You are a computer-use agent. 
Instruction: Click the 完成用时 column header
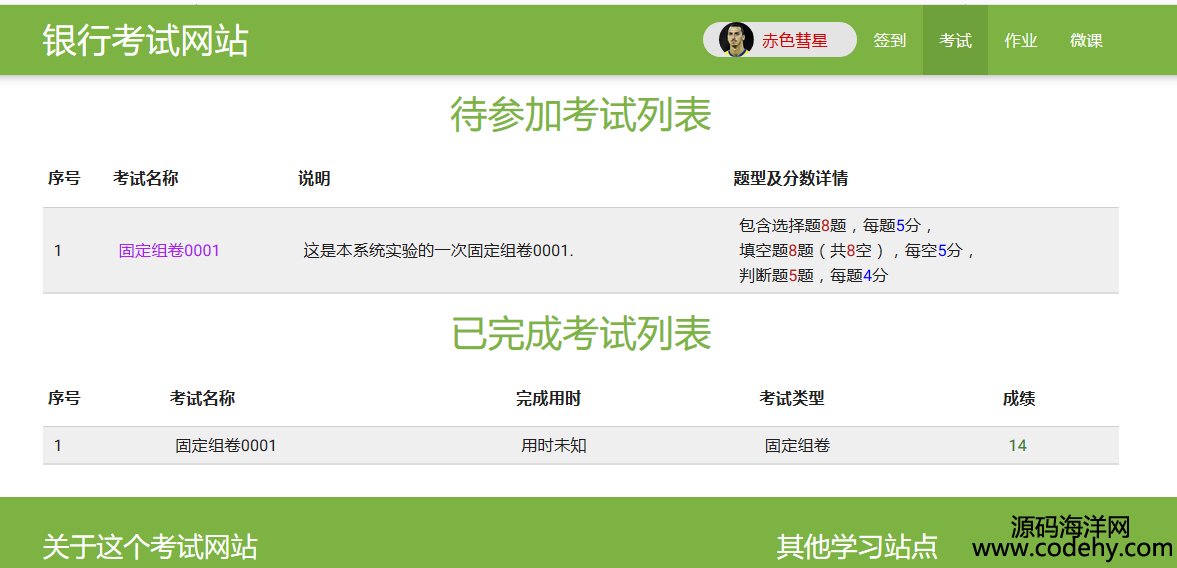point(548,398)
